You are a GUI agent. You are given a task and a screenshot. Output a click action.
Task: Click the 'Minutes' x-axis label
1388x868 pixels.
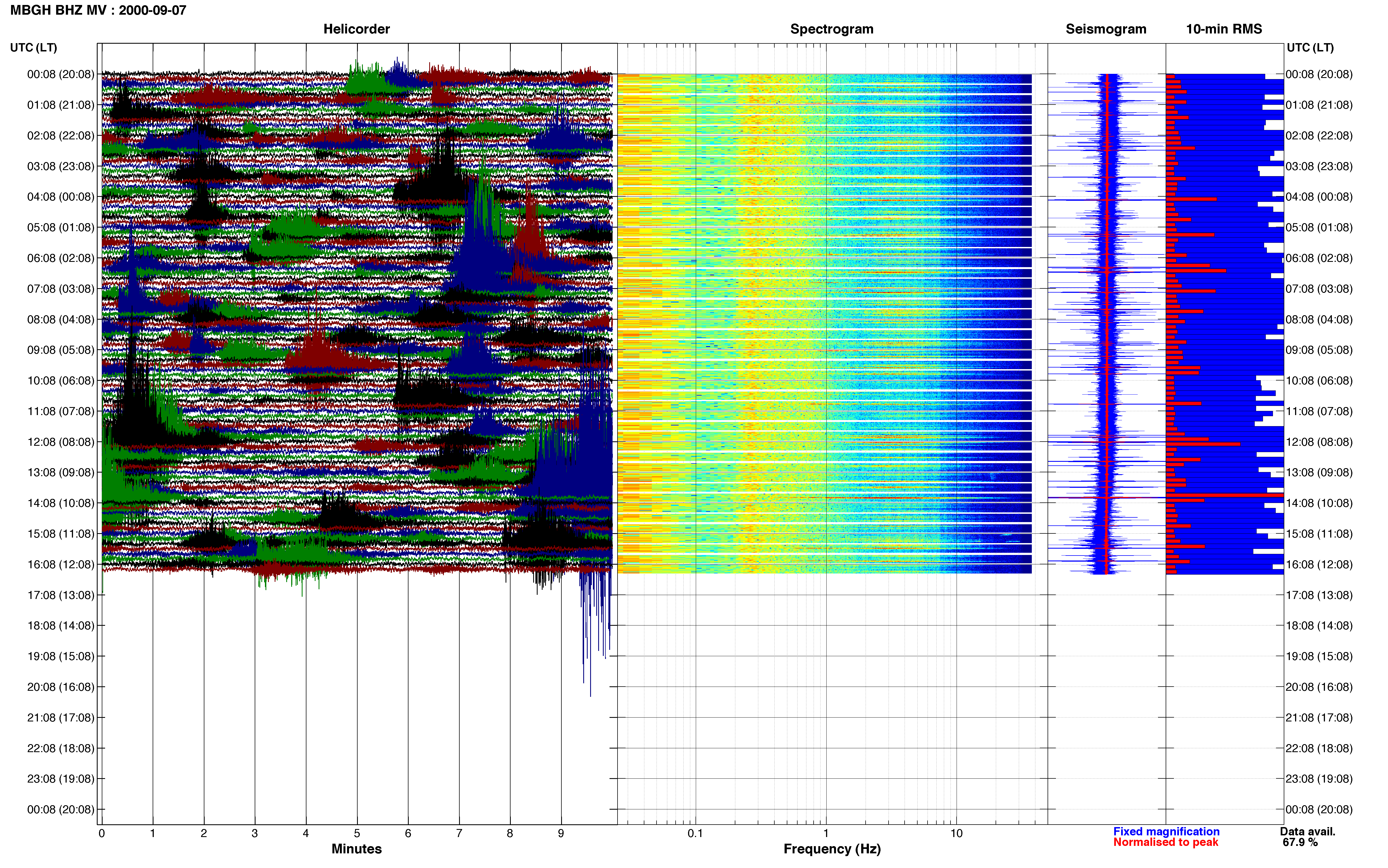tap(356, 849)
